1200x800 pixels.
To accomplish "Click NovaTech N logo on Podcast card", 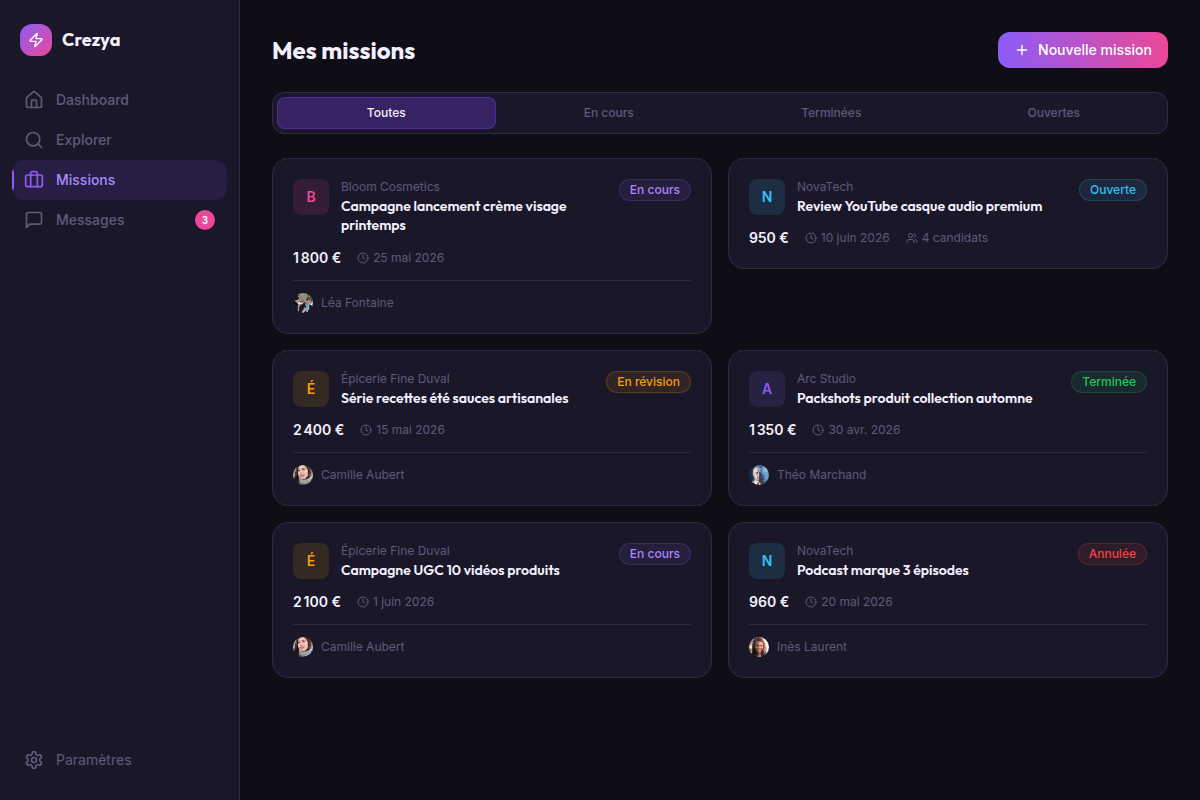I will point(767,561).
